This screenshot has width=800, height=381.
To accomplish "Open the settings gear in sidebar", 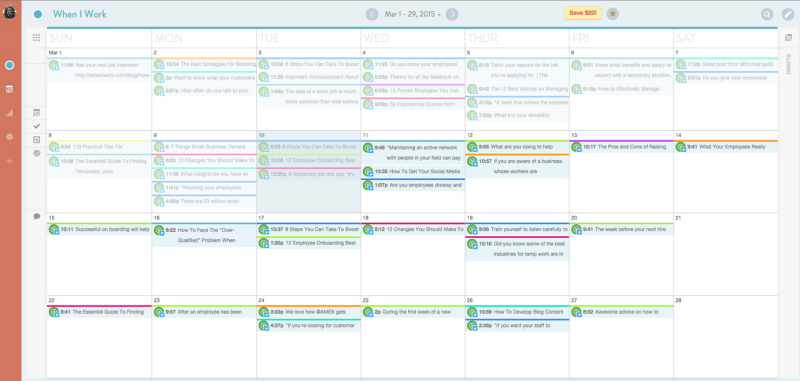I will tap(9, 137).
